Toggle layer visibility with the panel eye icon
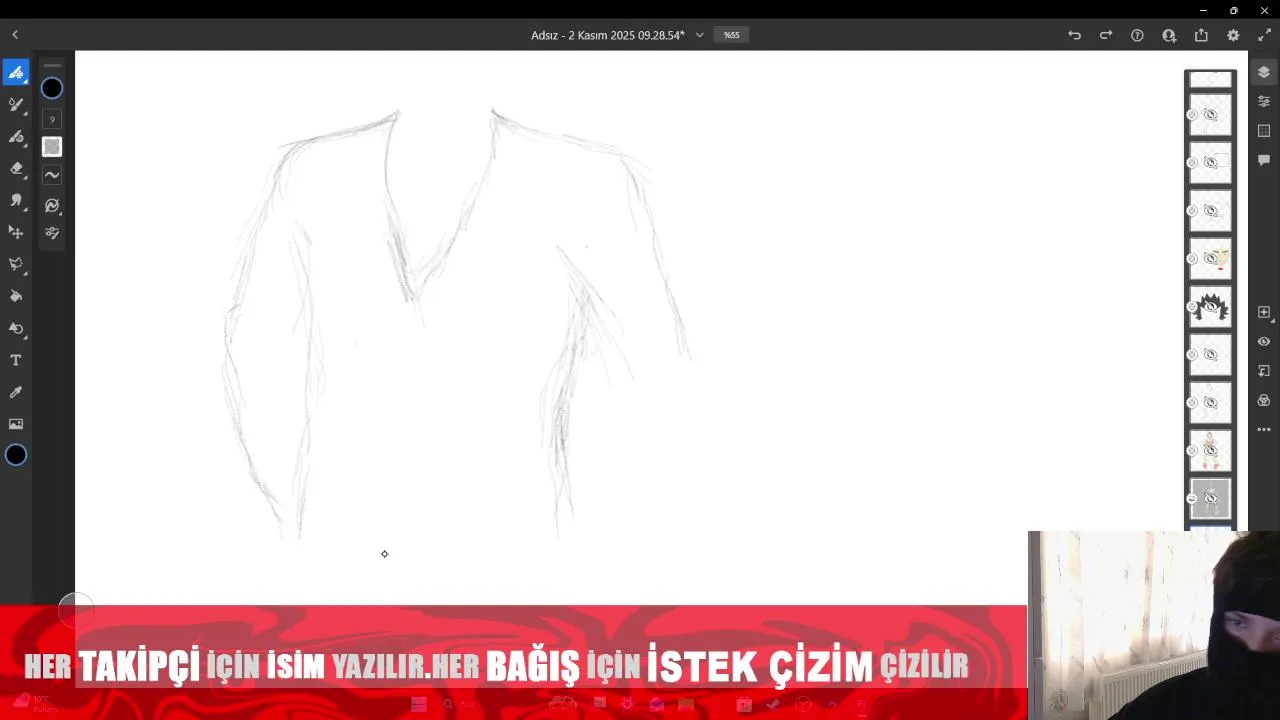1280x720 pixels. click(1264, 342)
